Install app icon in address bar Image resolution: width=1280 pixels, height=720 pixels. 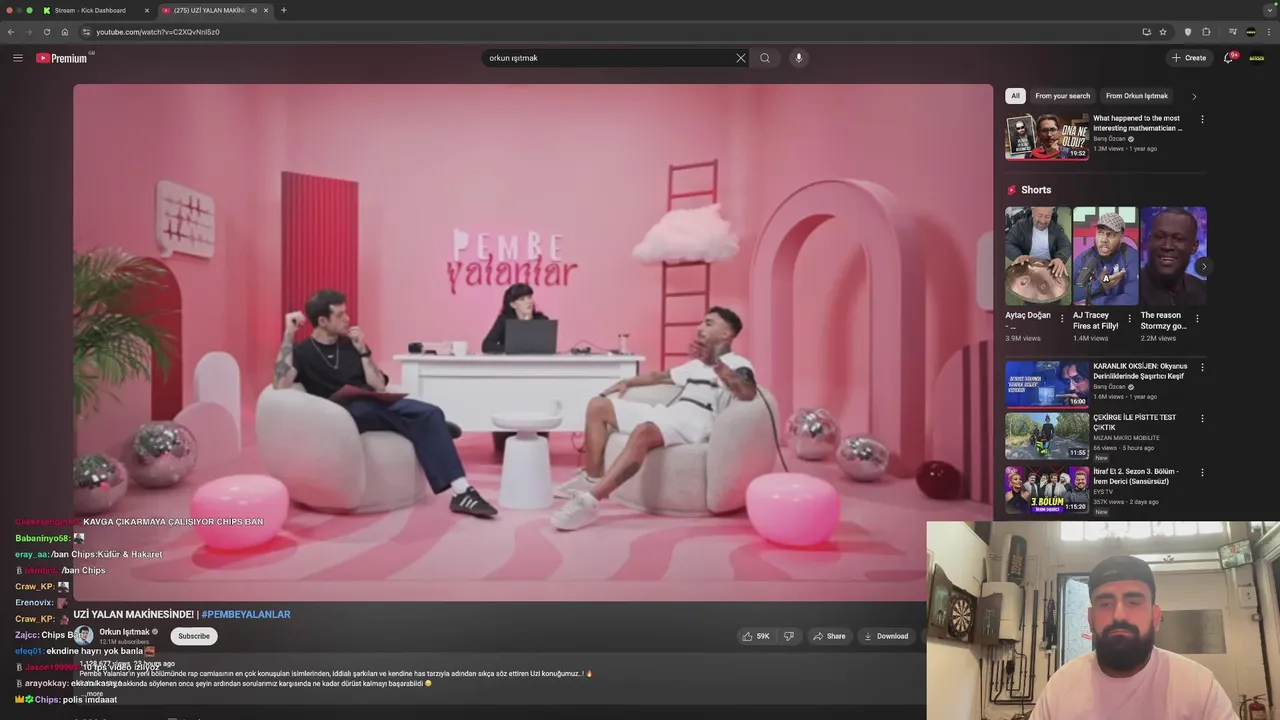tap(1146, 32)
